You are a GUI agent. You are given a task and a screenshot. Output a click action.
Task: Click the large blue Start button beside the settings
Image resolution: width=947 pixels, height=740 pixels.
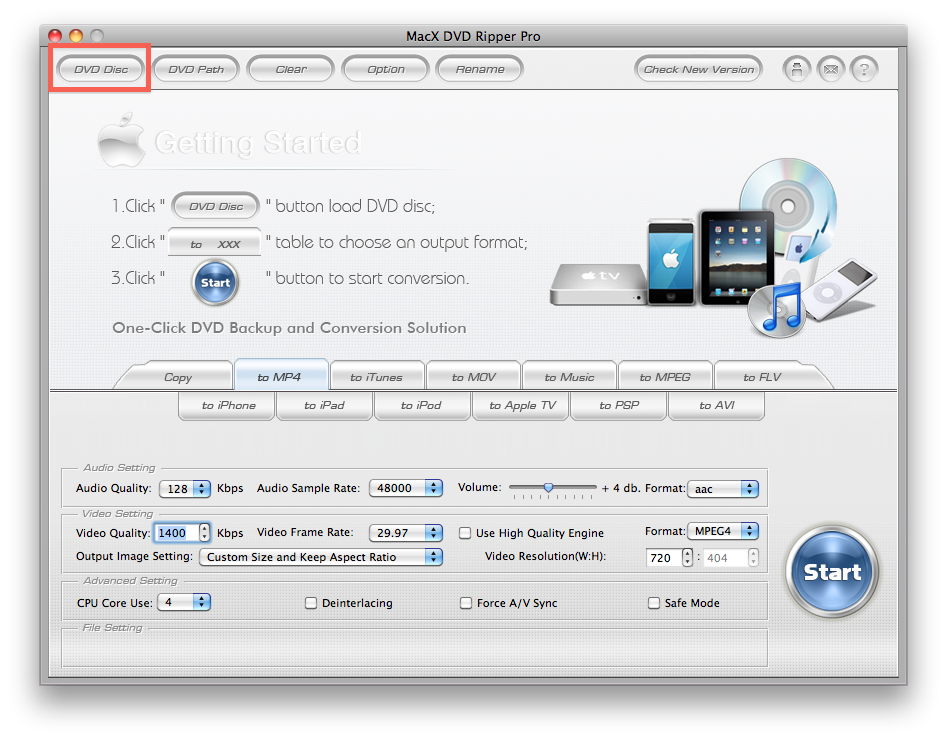(x=832, y=571)
